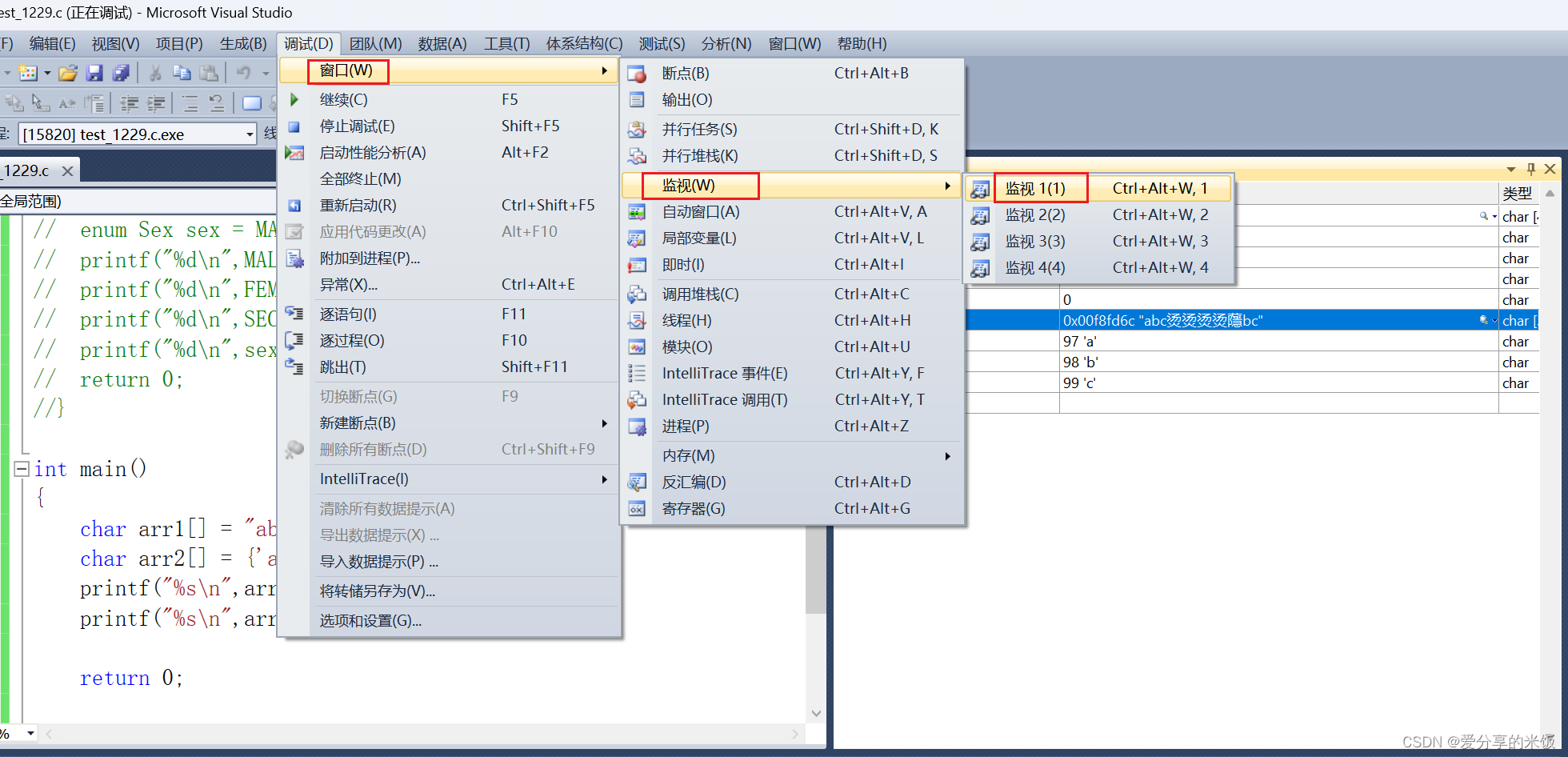
Task: Select 监视 4(4) in the submenu
Action: 1099,268
